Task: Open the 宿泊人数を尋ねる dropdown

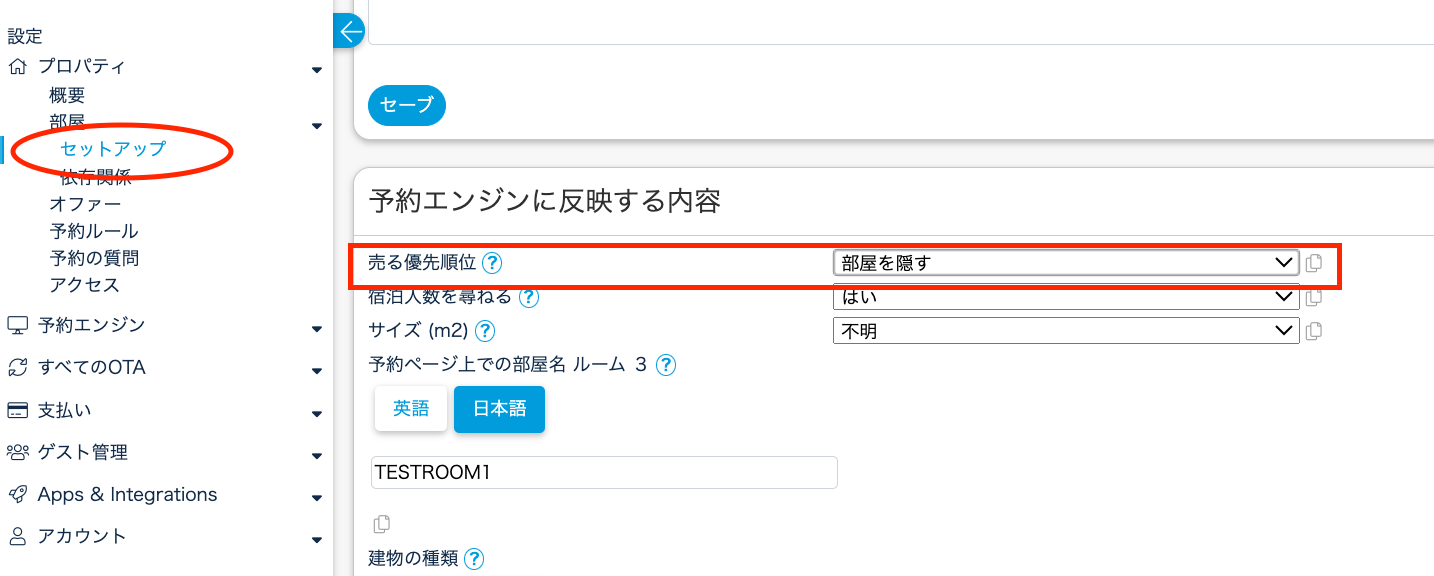Action: [1065, 297]
